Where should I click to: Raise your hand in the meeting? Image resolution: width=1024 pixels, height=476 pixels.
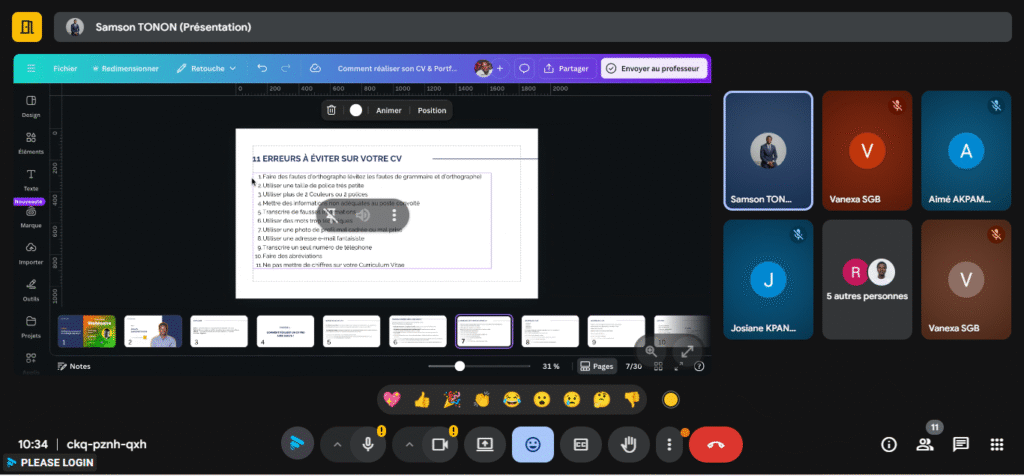pos(630,444)
